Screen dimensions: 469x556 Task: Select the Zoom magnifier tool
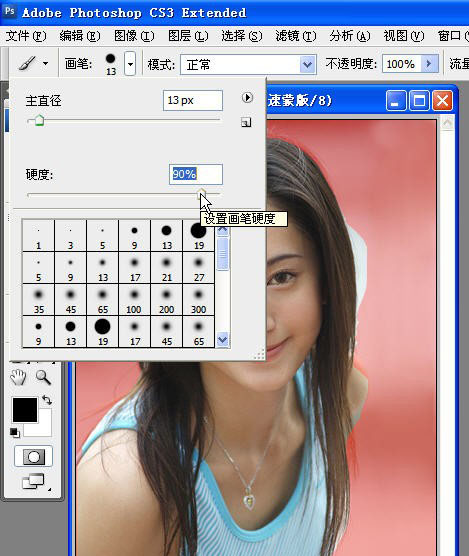tap(43, 377)
